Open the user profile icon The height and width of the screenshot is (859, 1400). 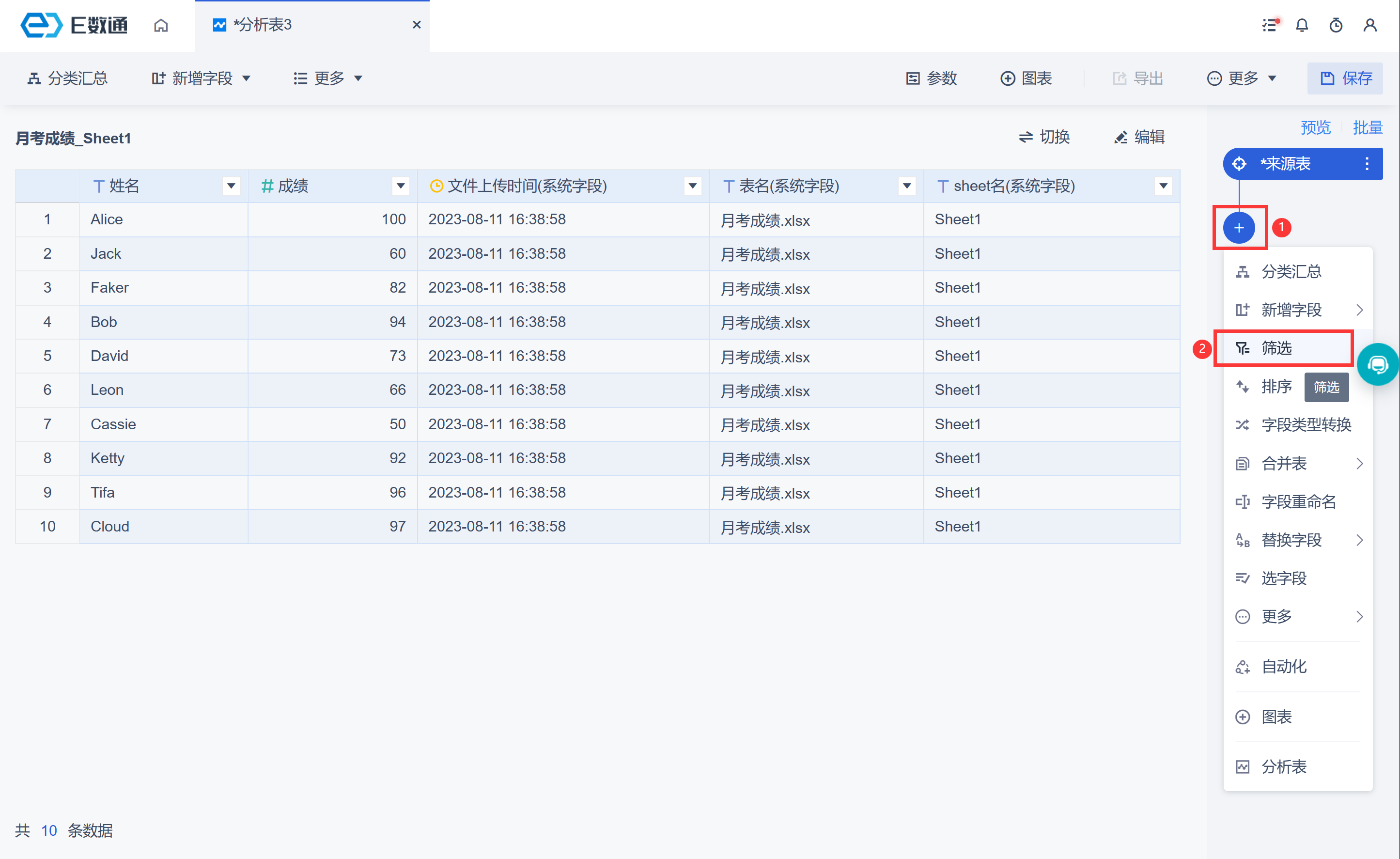pyautogui.click(x=1370, y=26)
